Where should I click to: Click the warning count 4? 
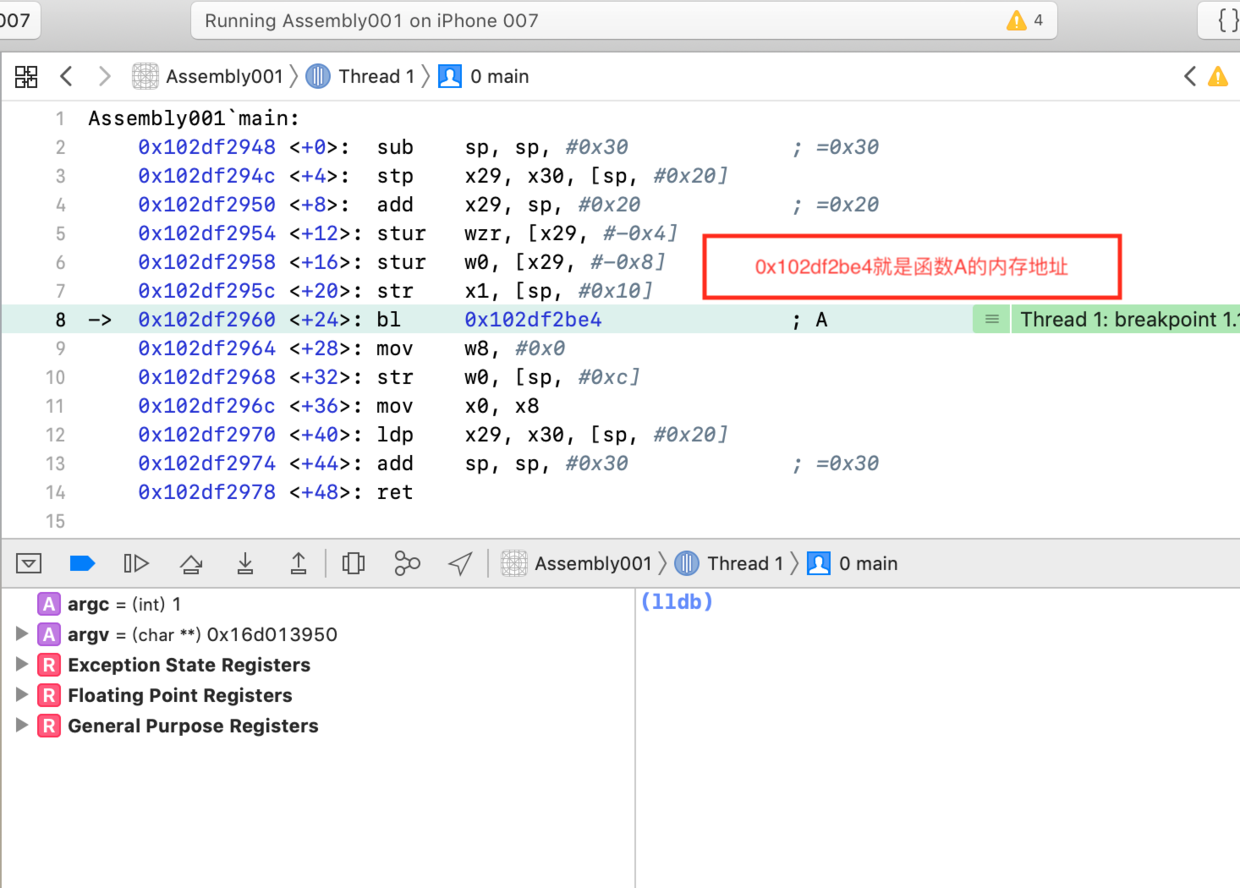click(1039, 20)
